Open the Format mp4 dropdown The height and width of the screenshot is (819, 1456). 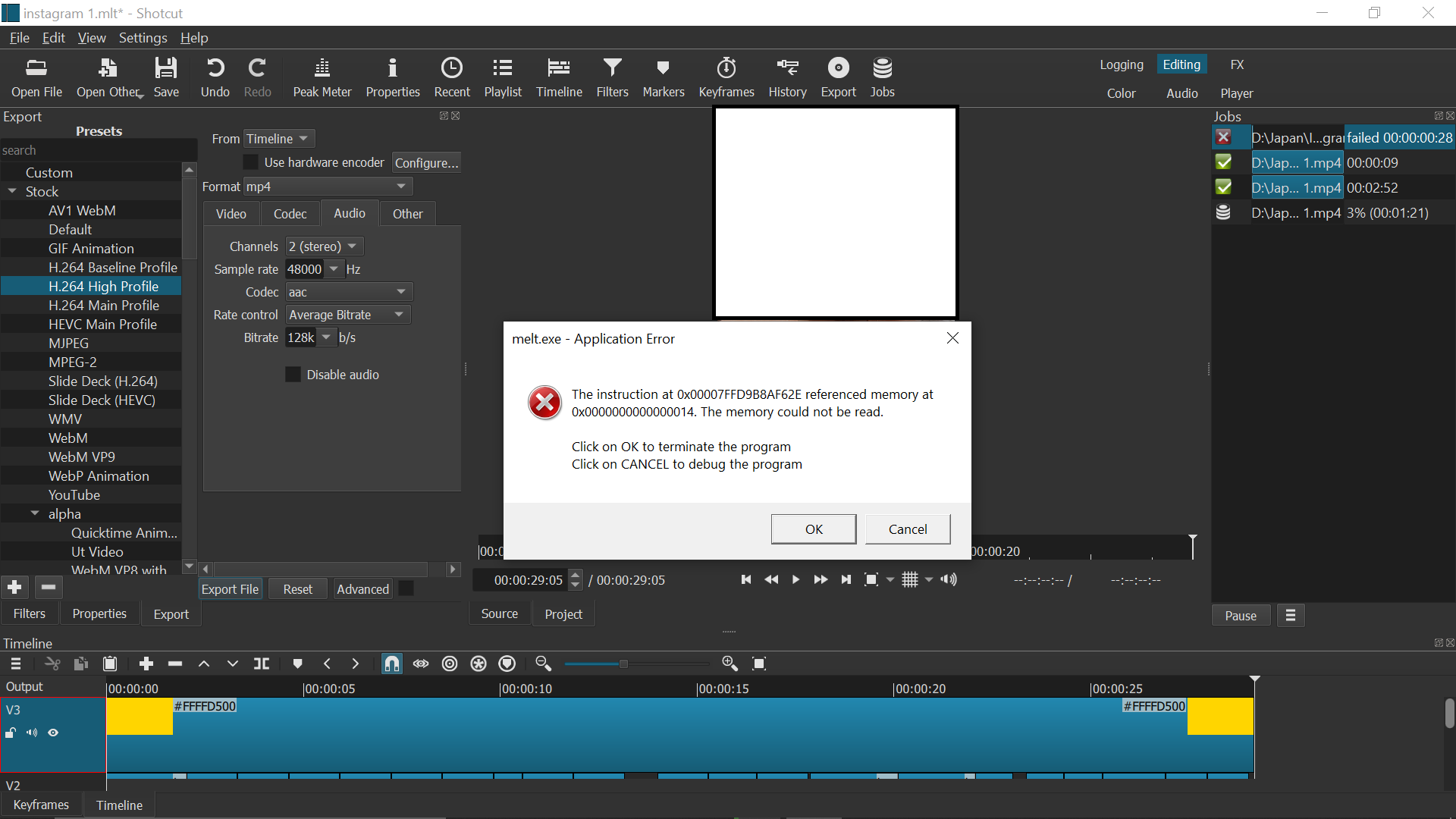pyautogui.click(x=328, y=187)
